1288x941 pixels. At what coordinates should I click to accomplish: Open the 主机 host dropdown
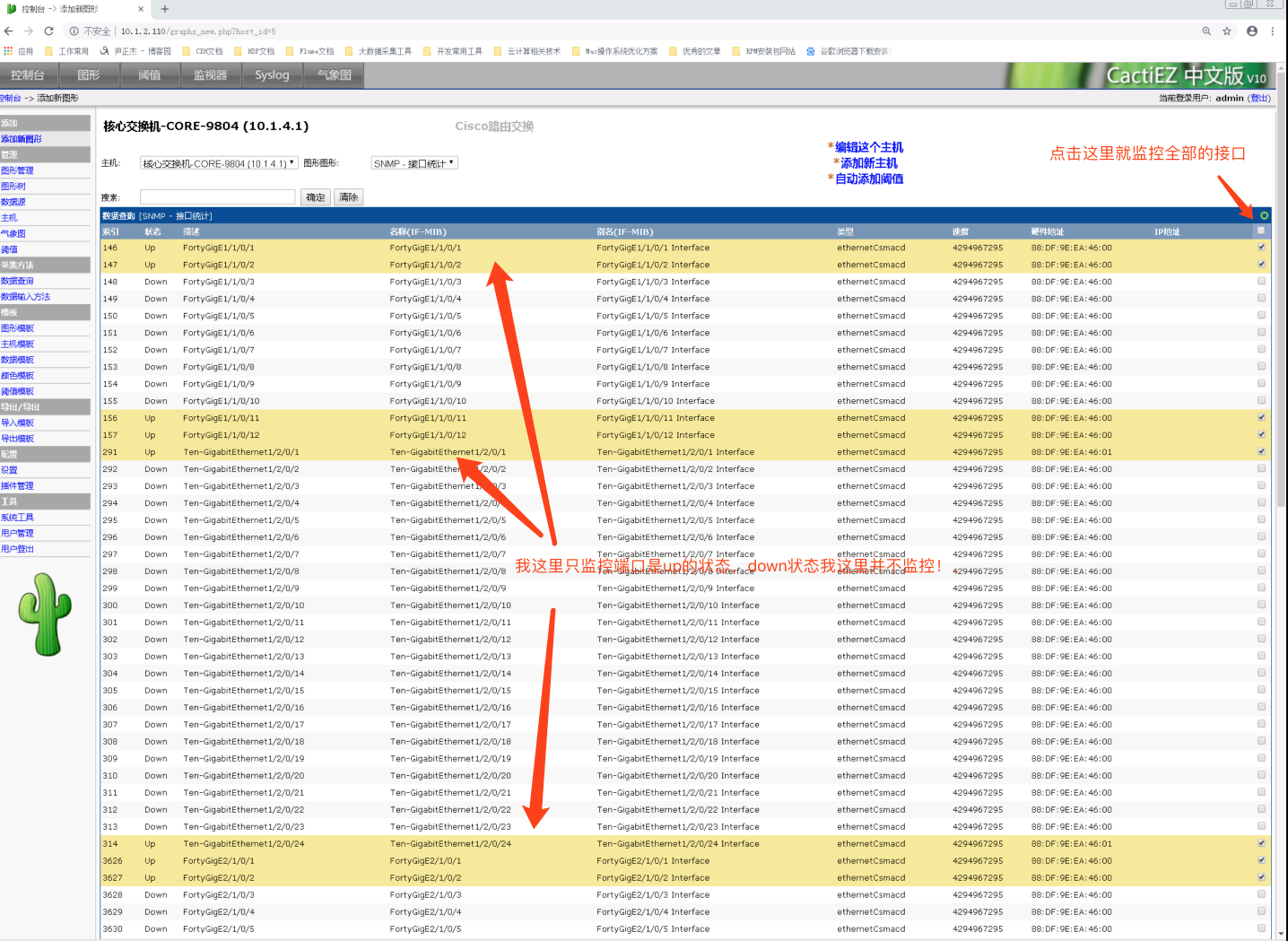[x=219, y=163]
